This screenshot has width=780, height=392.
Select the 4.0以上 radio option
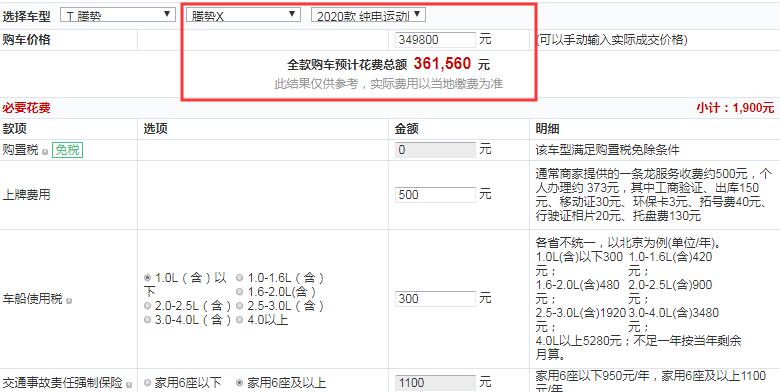point(240,320)
